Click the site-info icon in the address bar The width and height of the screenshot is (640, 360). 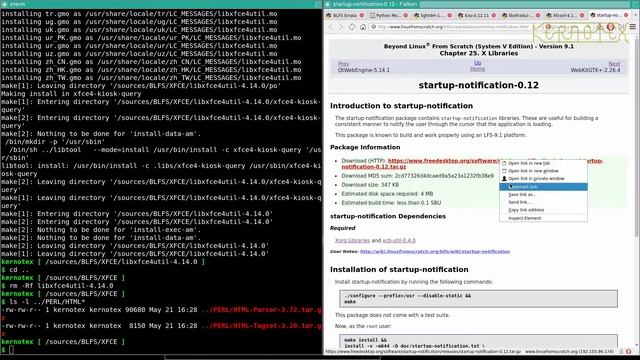coord(373,27)
